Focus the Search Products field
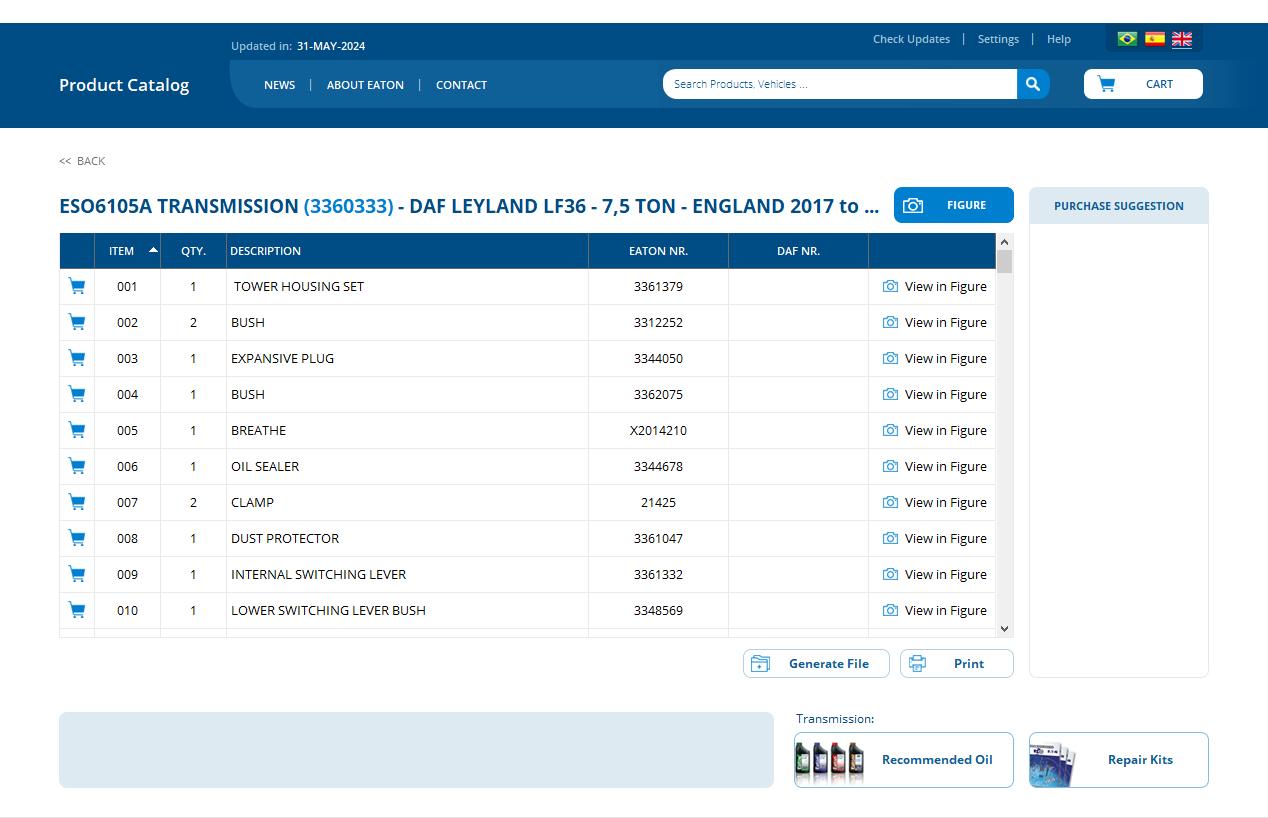Screen dimensions: 1268x818 (x=840, y=84)
